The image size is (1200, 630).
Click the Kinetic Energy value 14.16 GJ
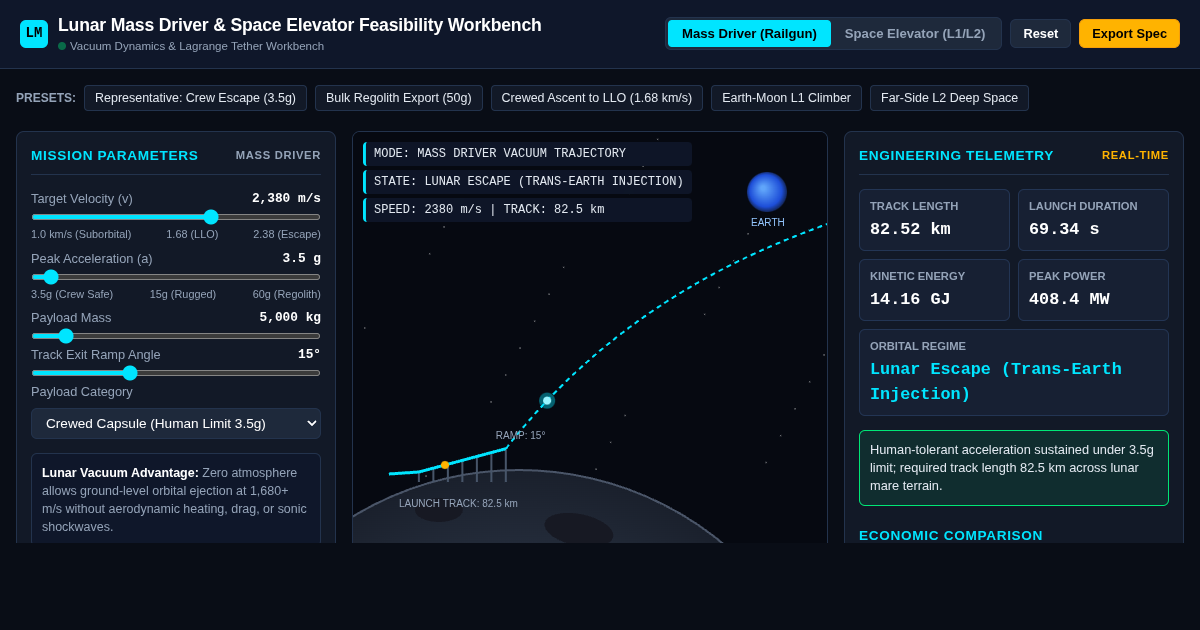910,299
